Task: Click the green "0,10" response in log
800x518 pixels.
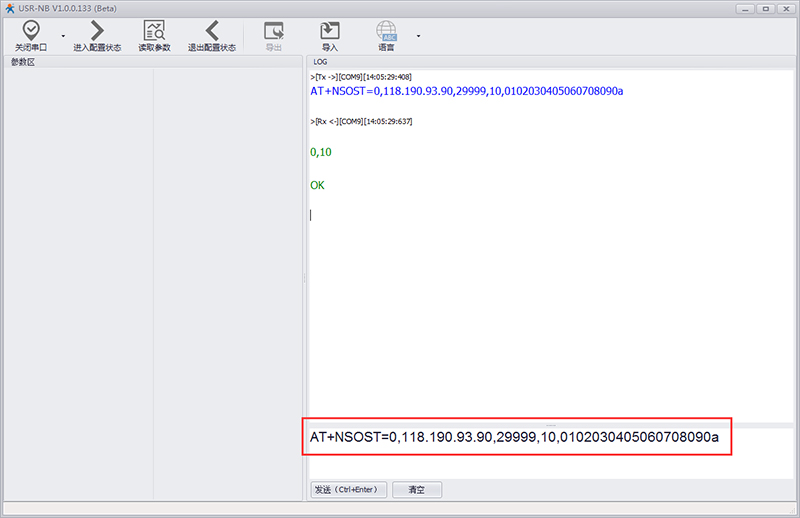Action: point(321,152)
